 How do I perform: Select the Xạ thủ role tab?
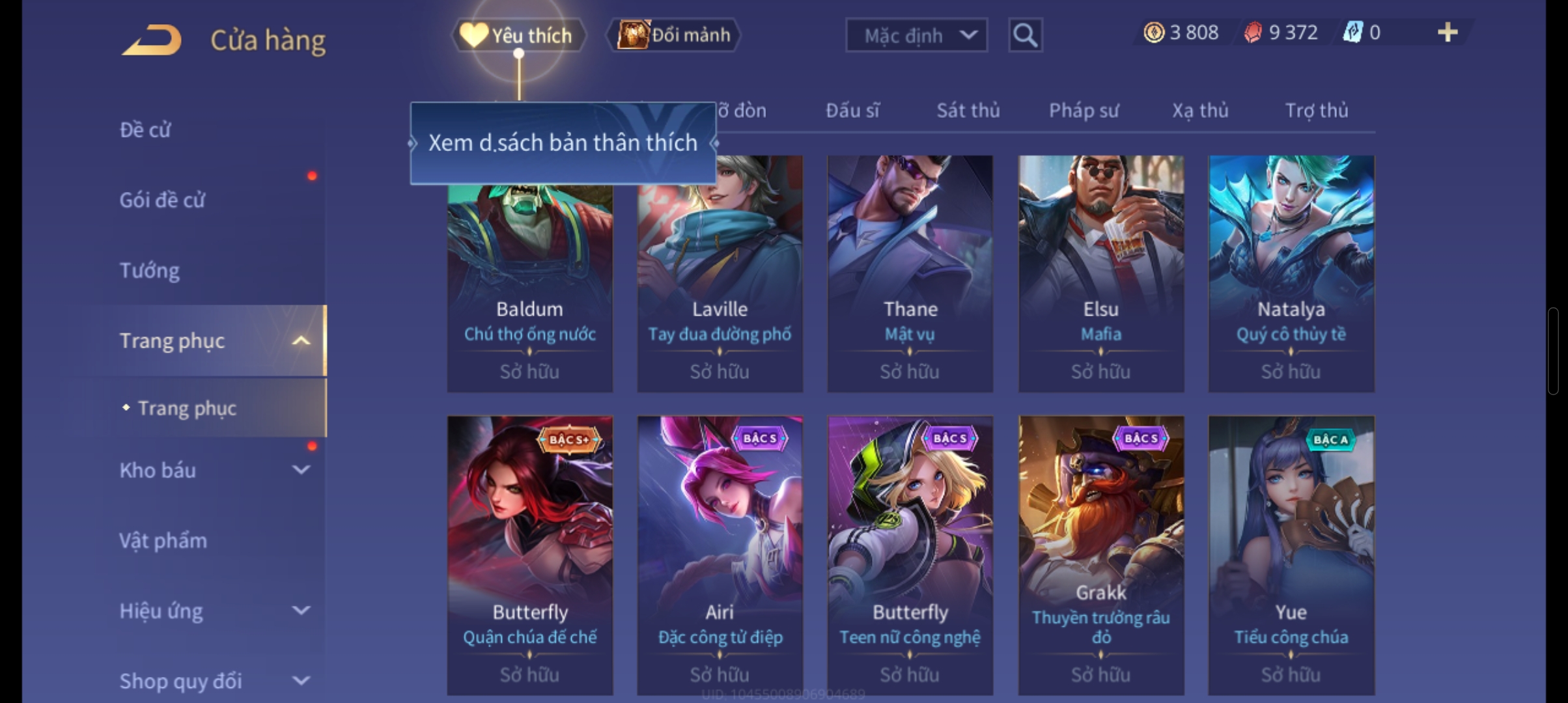click(x=1200, y=111)
